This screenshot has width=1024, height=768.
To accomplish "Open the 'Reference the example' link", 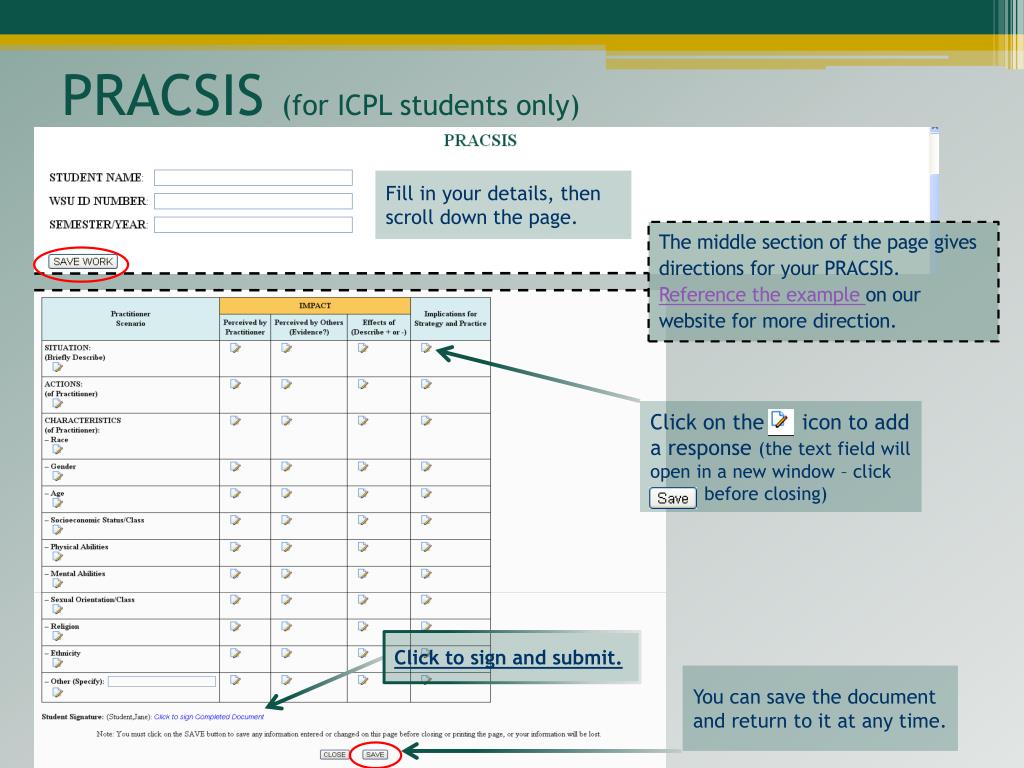I will click(x=761, y=295).
